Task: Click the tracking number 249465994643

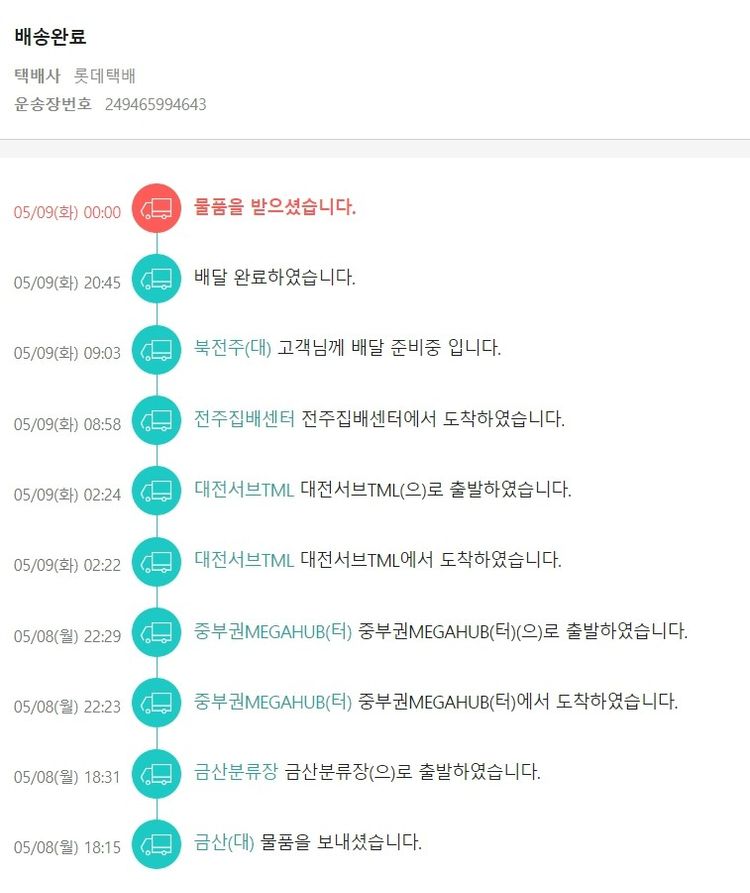Action: (x=155, y=104)
